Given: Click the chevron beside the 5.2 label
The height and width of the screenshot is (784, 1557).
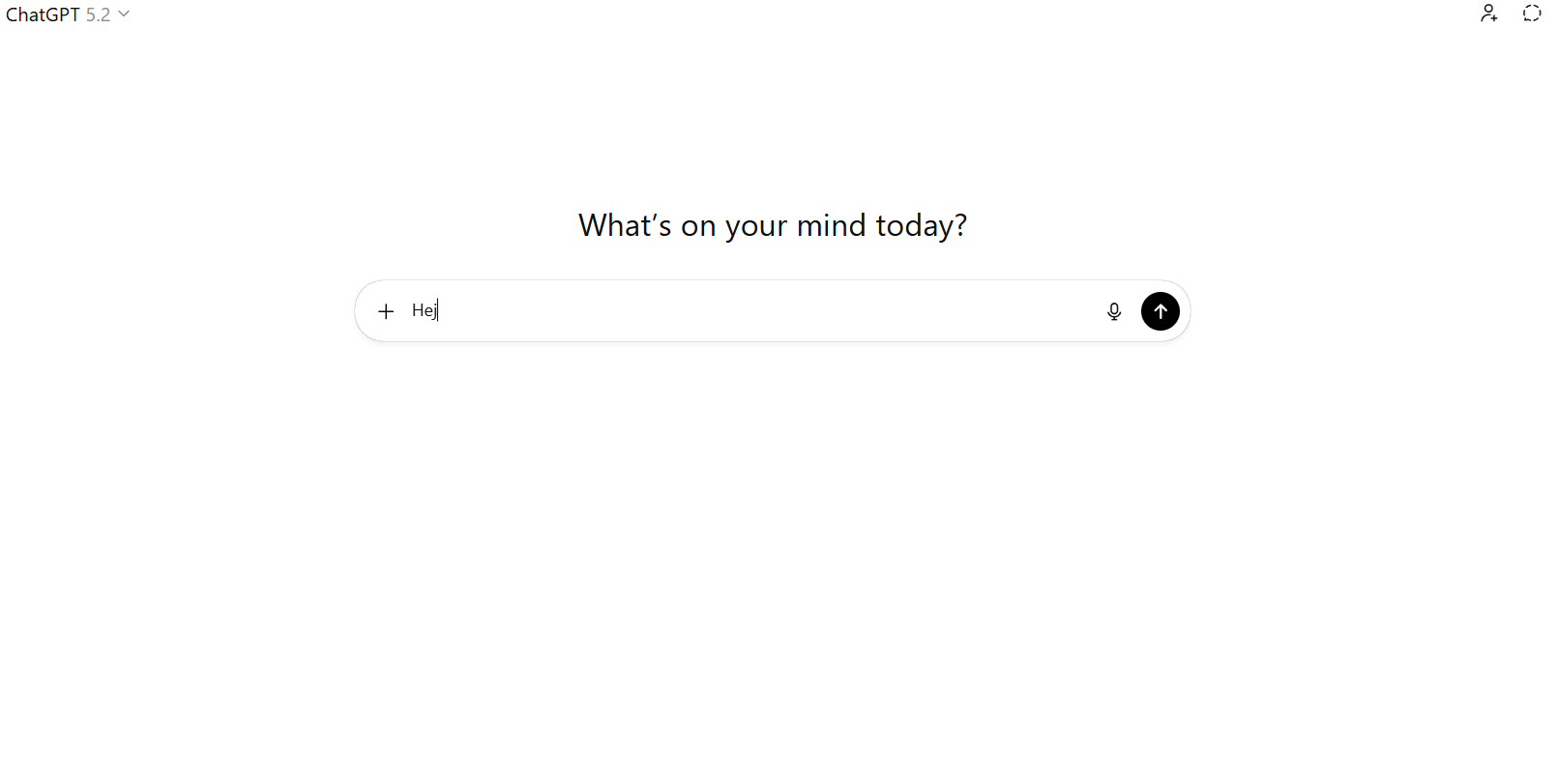Looking at the screenshot, I should [x=124, y=15].
